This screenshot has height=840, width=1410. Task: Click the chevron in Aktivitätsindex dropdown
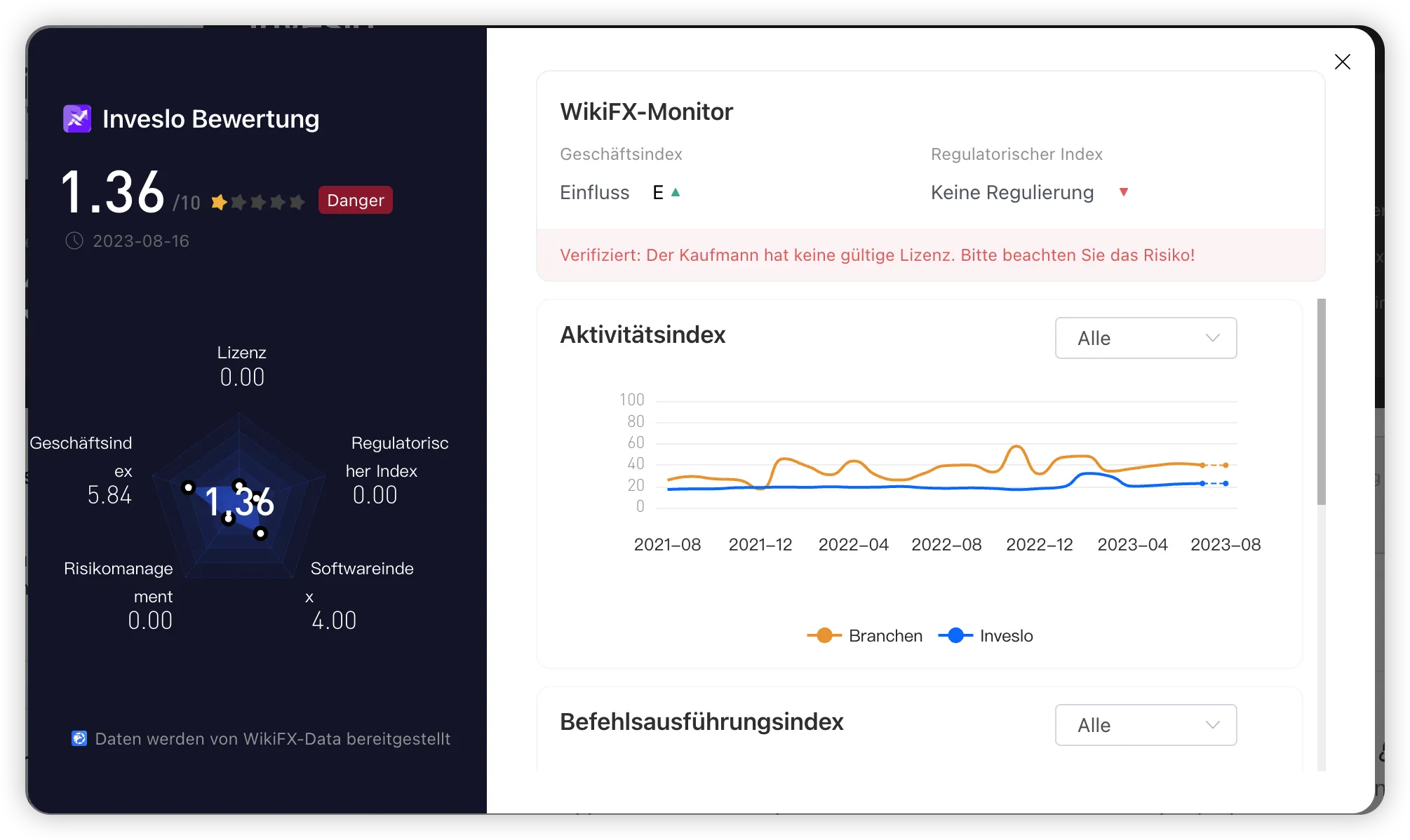[1212, 338]
